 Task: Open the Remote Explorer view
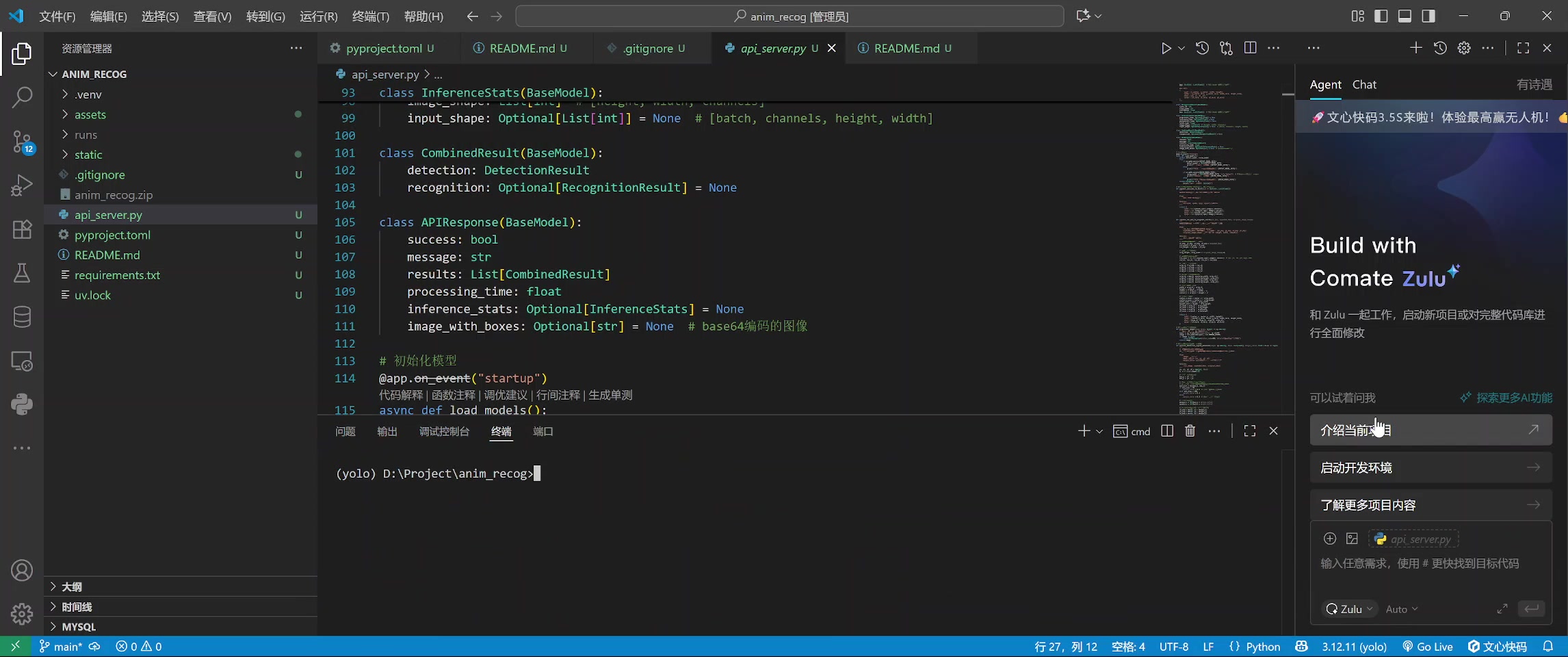point(22,361)
